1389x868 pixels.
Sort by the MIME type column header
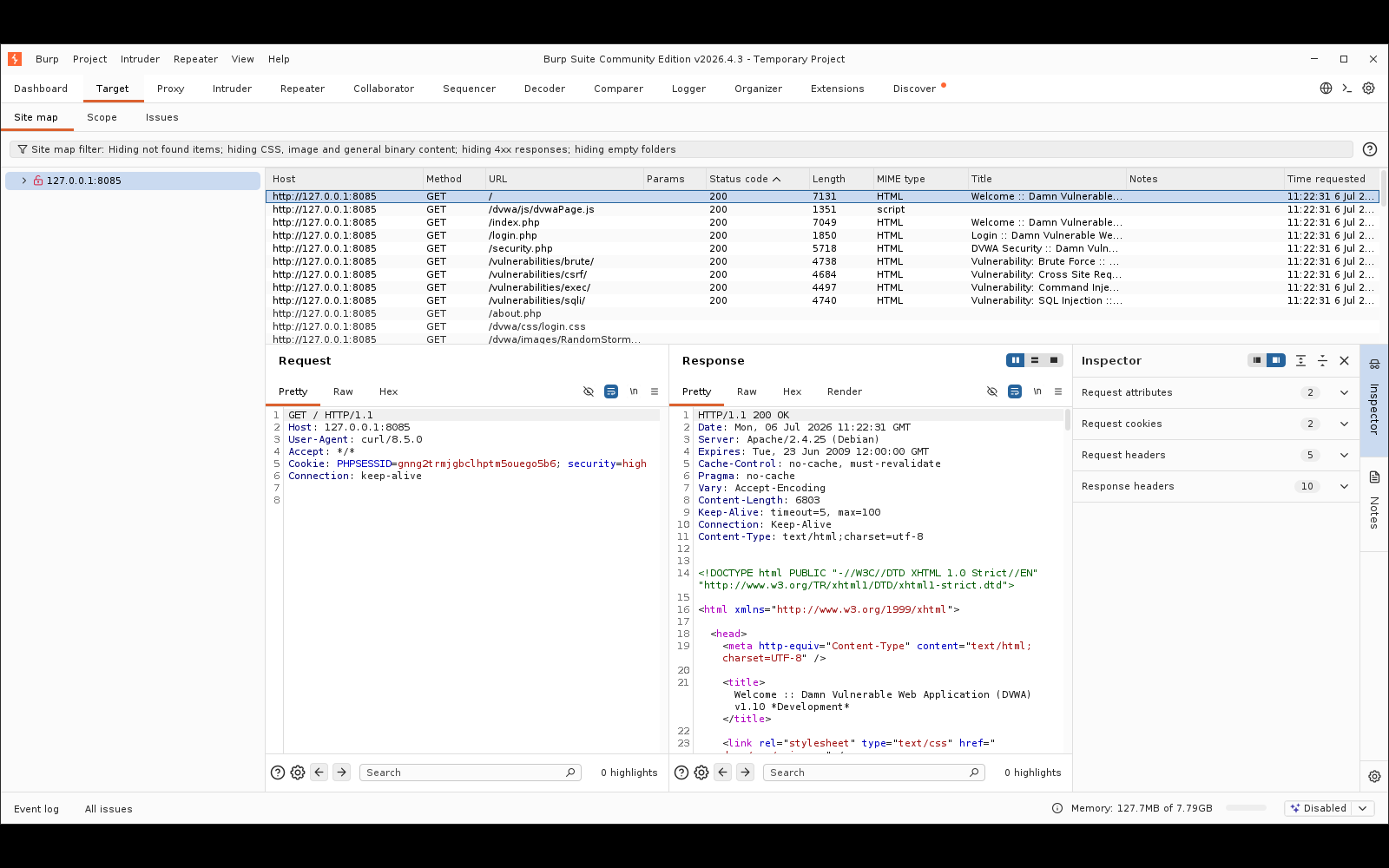919,179
